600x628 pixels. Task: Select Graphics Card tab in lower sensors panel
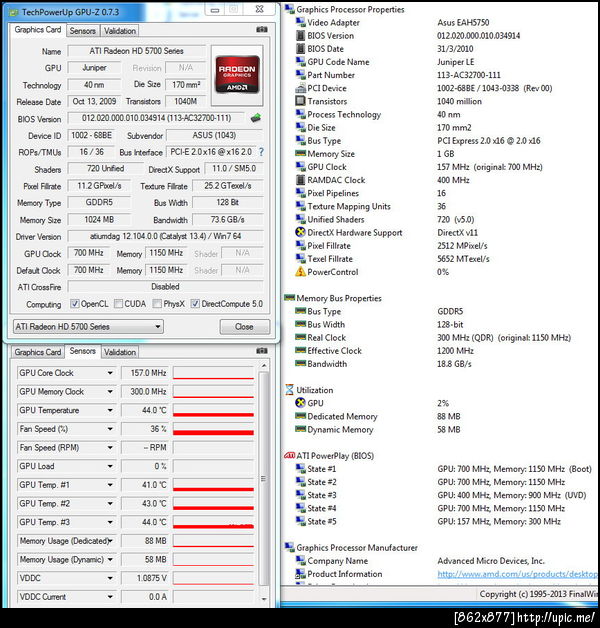point(38,352)
